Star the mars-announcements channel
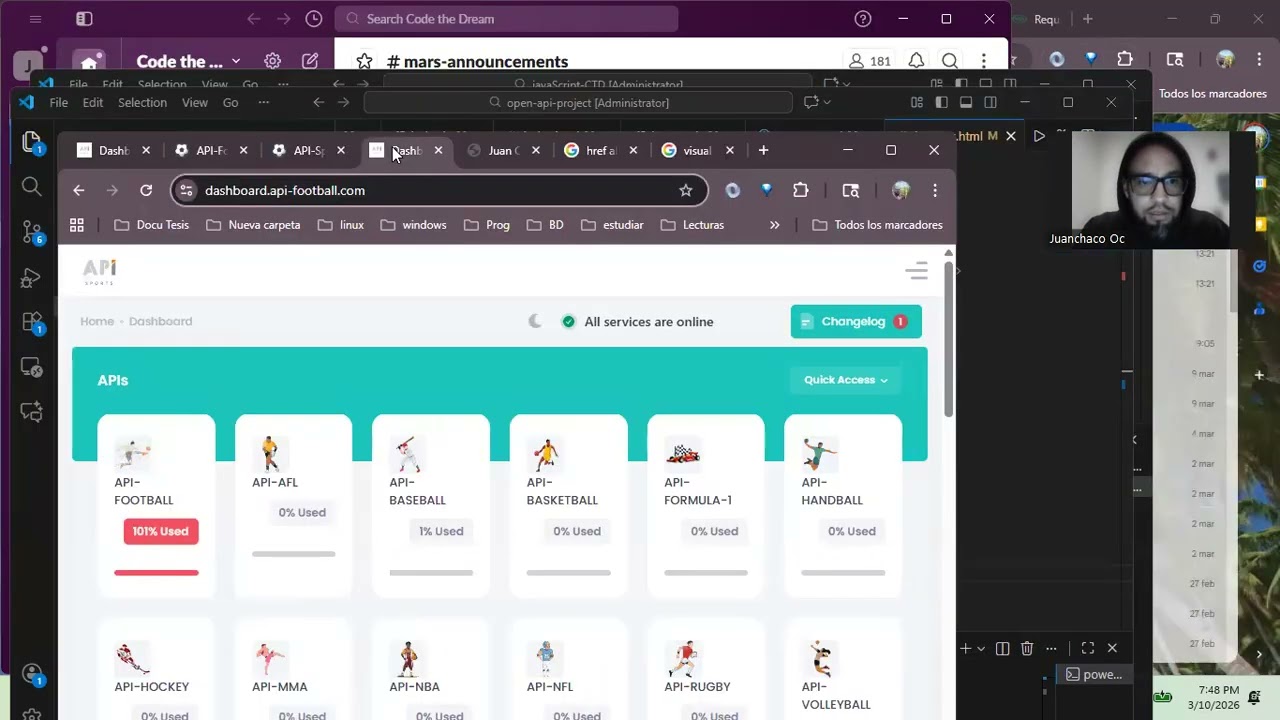 [364, 61]
